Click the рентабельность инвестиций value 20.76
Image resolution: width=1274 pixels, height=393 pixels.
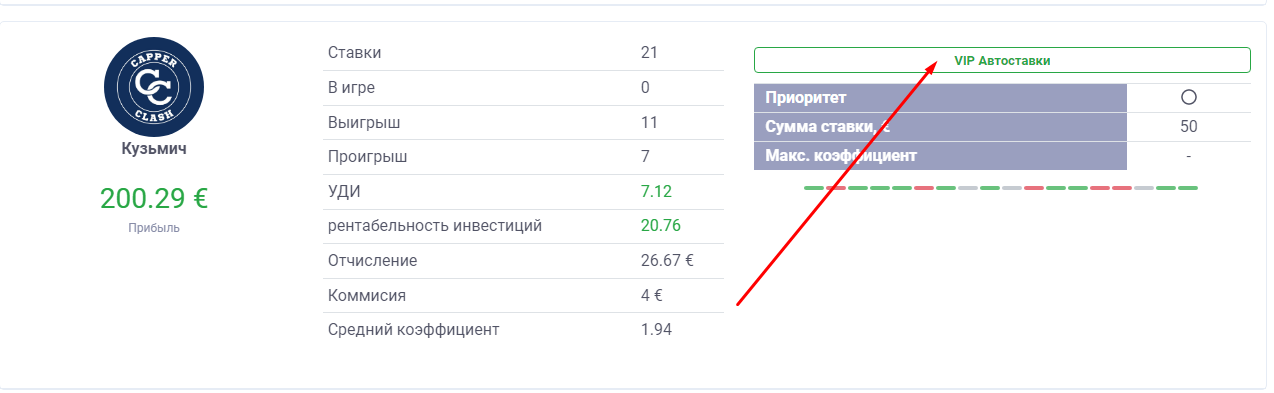pos(660,226)
